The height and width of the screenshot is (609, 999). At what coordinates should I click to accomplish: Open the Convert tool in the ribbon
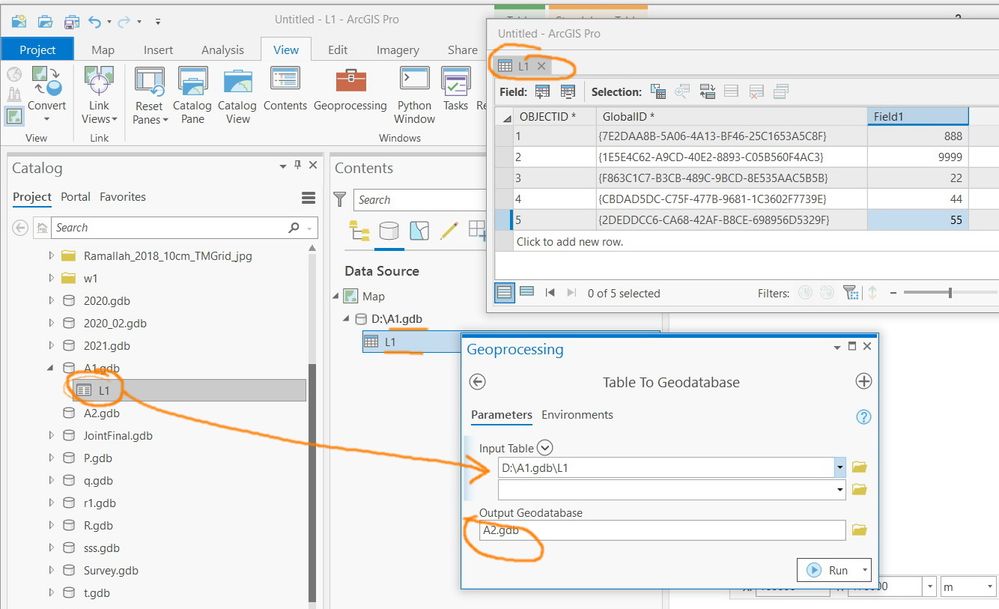[x=47, y=94]
